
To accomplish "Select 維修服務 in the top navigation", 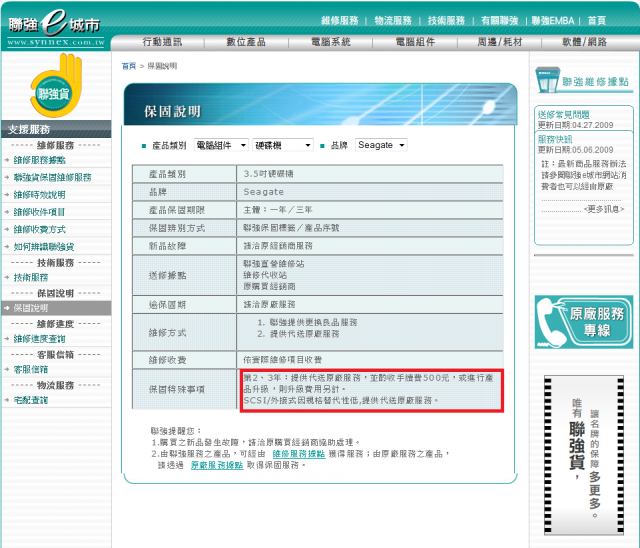I will tap(340, 20).
